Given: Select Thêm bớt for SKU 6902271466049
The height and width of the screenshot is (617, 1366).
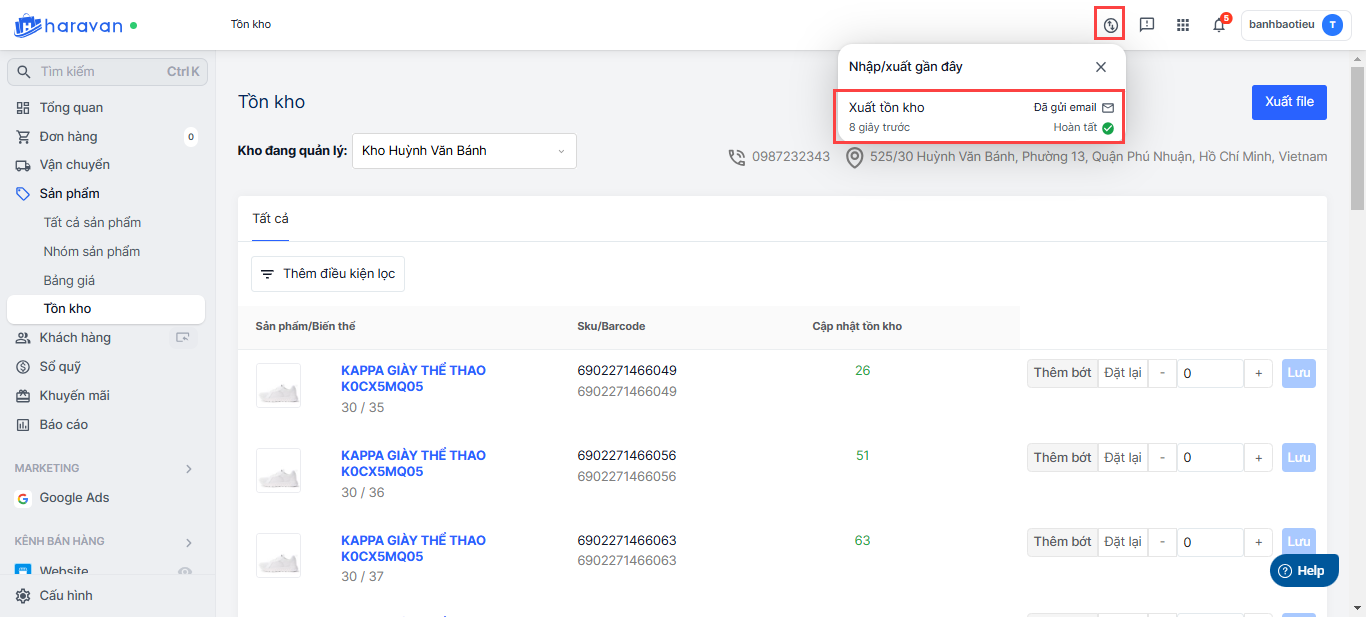Looking at the screenshot, I should [x=1062, y=373].
